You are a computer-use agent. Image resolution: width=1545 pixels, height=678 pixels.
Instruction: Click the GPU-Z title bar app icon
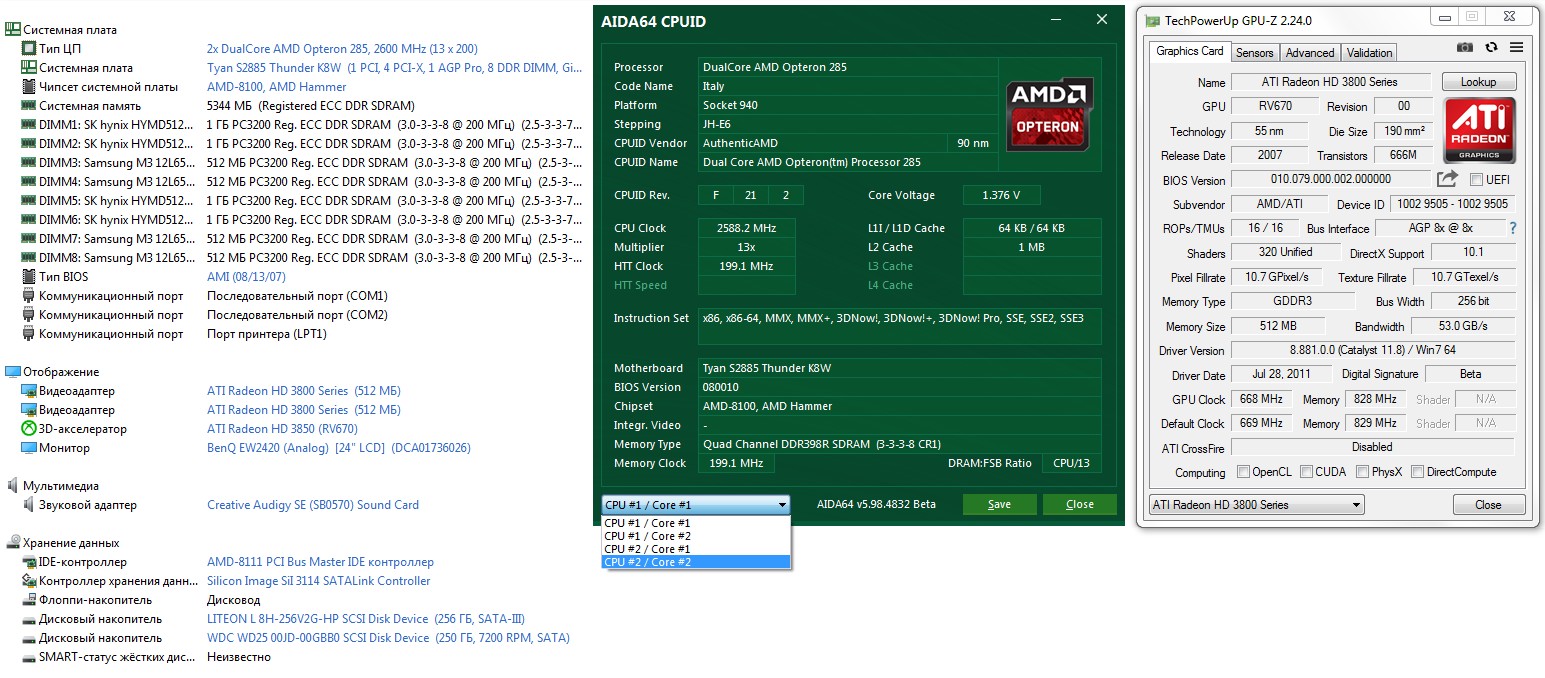tap(1152, 20)
